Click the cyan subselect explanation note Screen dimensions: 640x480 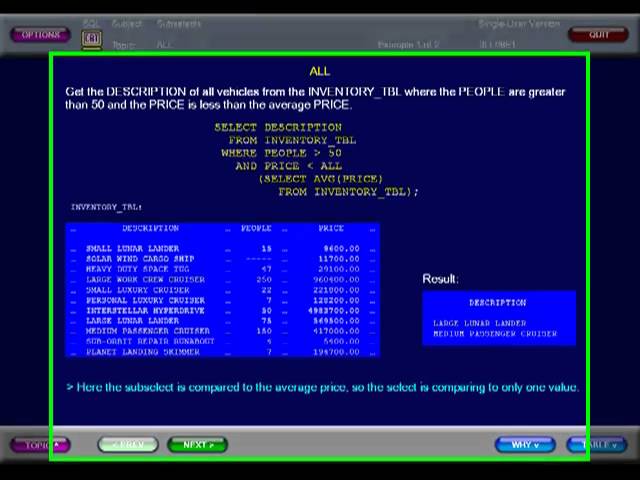(323, 387)
